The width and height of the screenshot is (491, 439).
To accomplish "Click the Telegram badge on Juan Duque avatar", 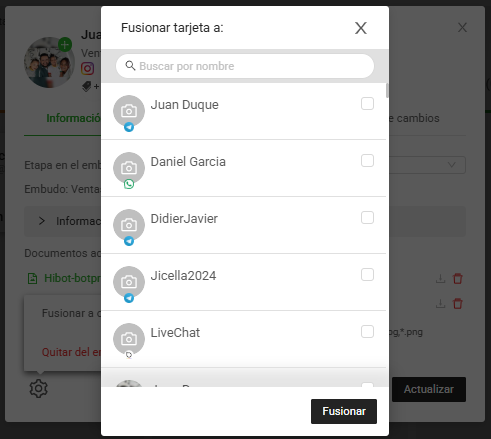I will point(129,127).
